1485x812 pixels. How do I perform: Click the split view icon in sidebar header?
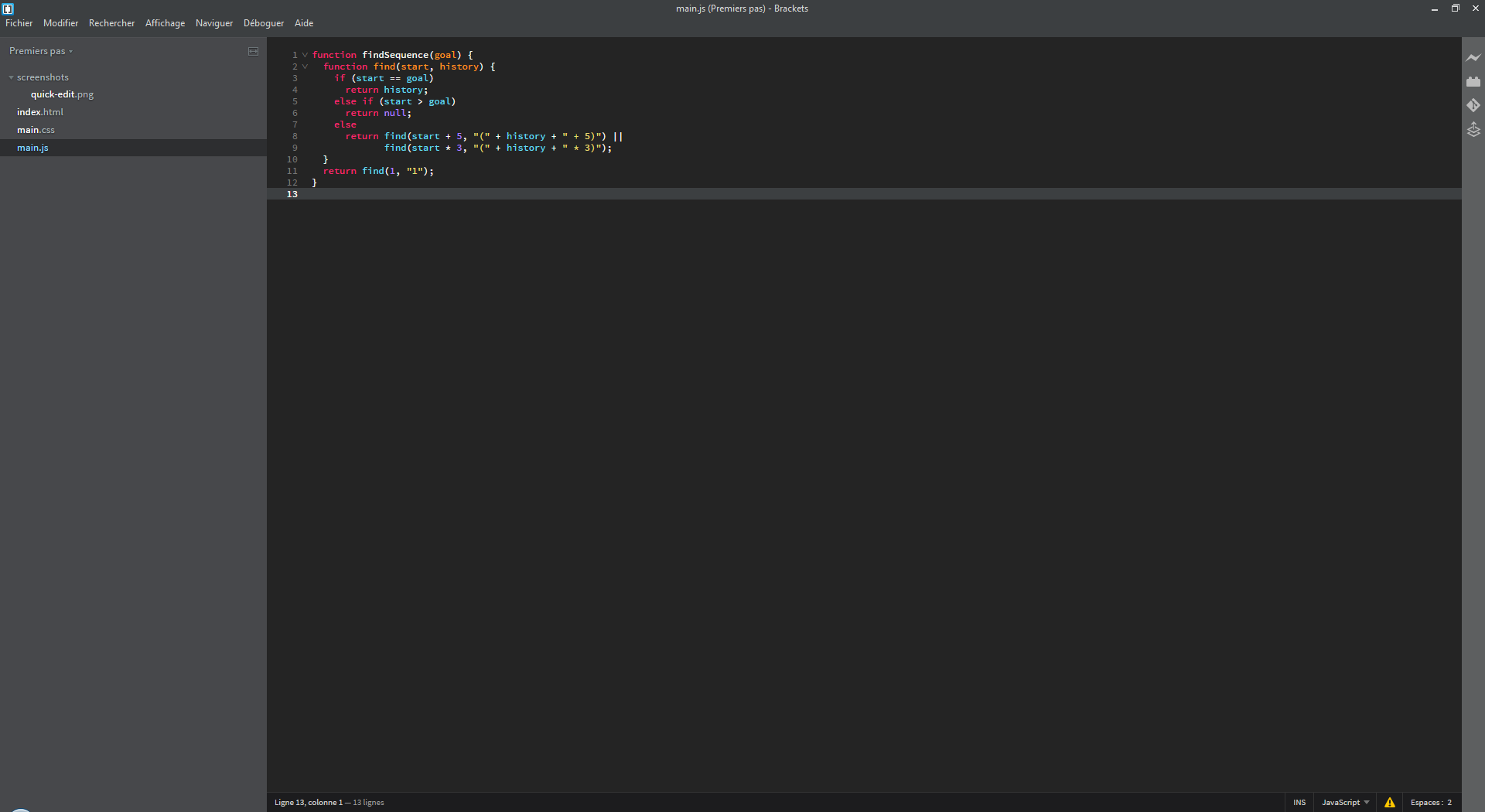click(253, 51)
